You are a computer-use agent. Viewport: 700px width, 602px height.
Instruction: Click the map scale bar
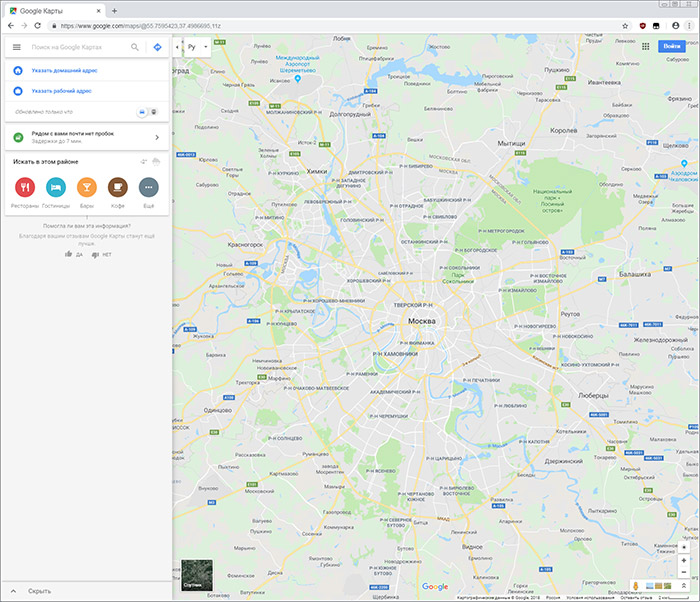(672, 597)
